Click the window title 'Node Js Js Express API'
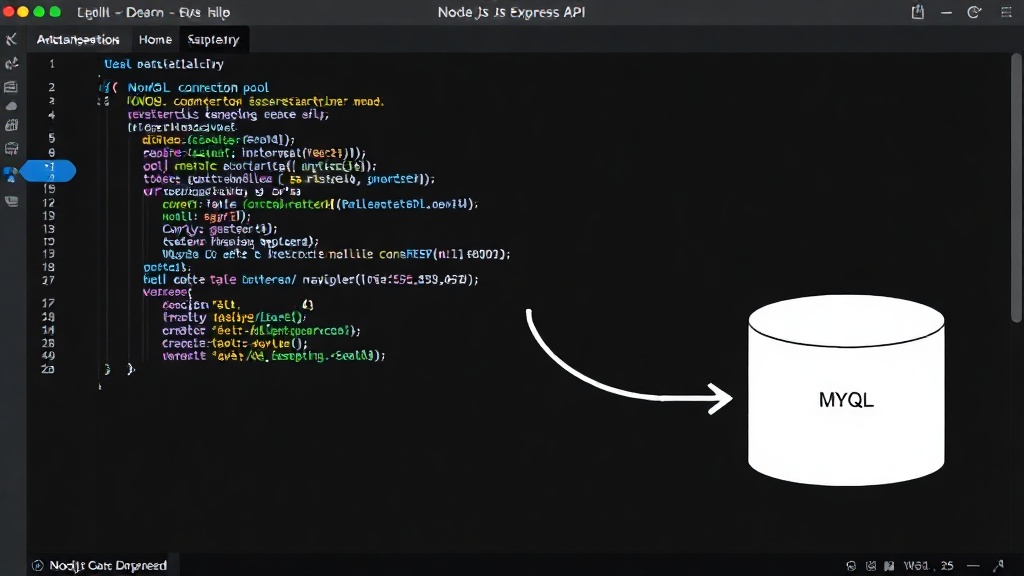Screen dimensions: 1024x576 pos(511,12)
